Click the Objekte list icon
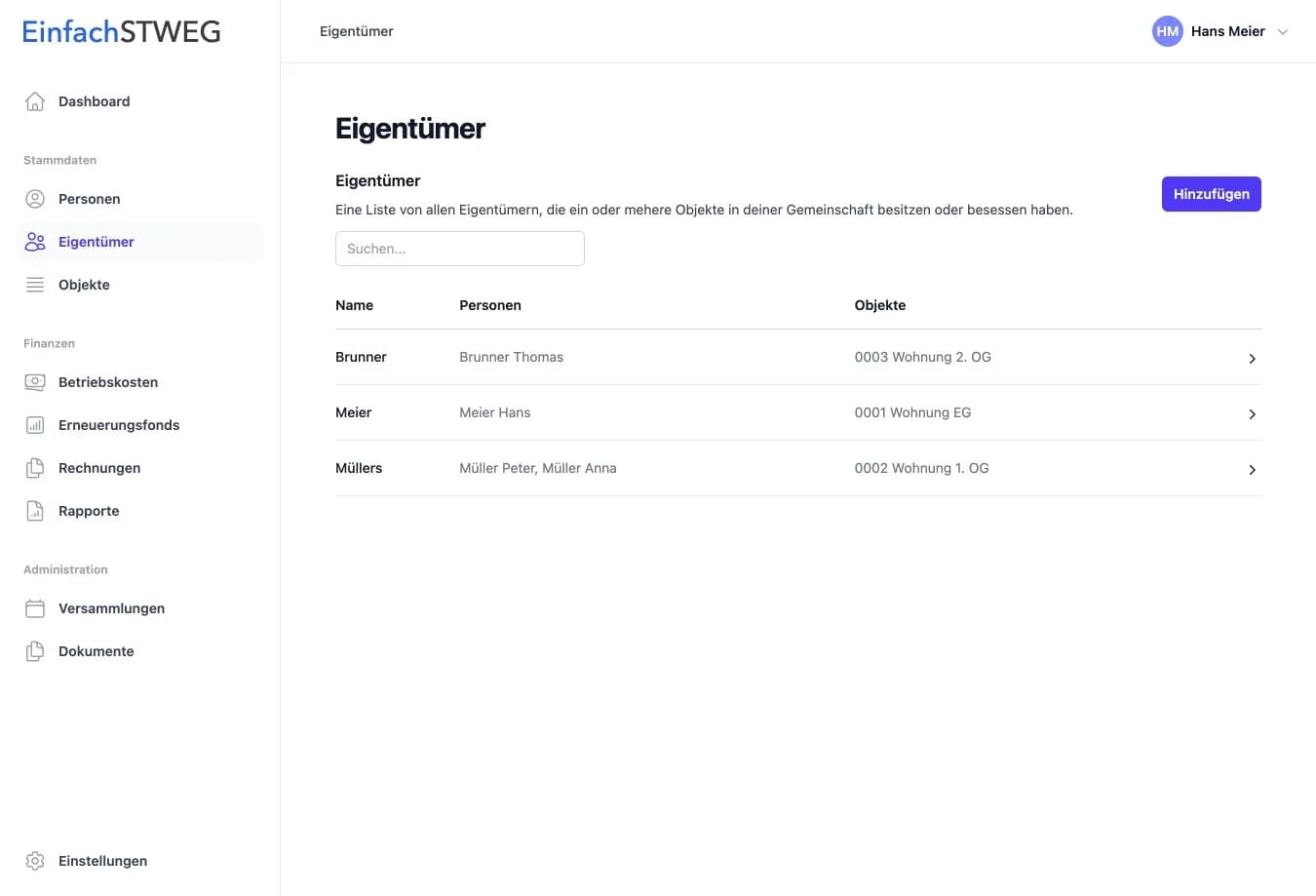 [x=35, y=285]
